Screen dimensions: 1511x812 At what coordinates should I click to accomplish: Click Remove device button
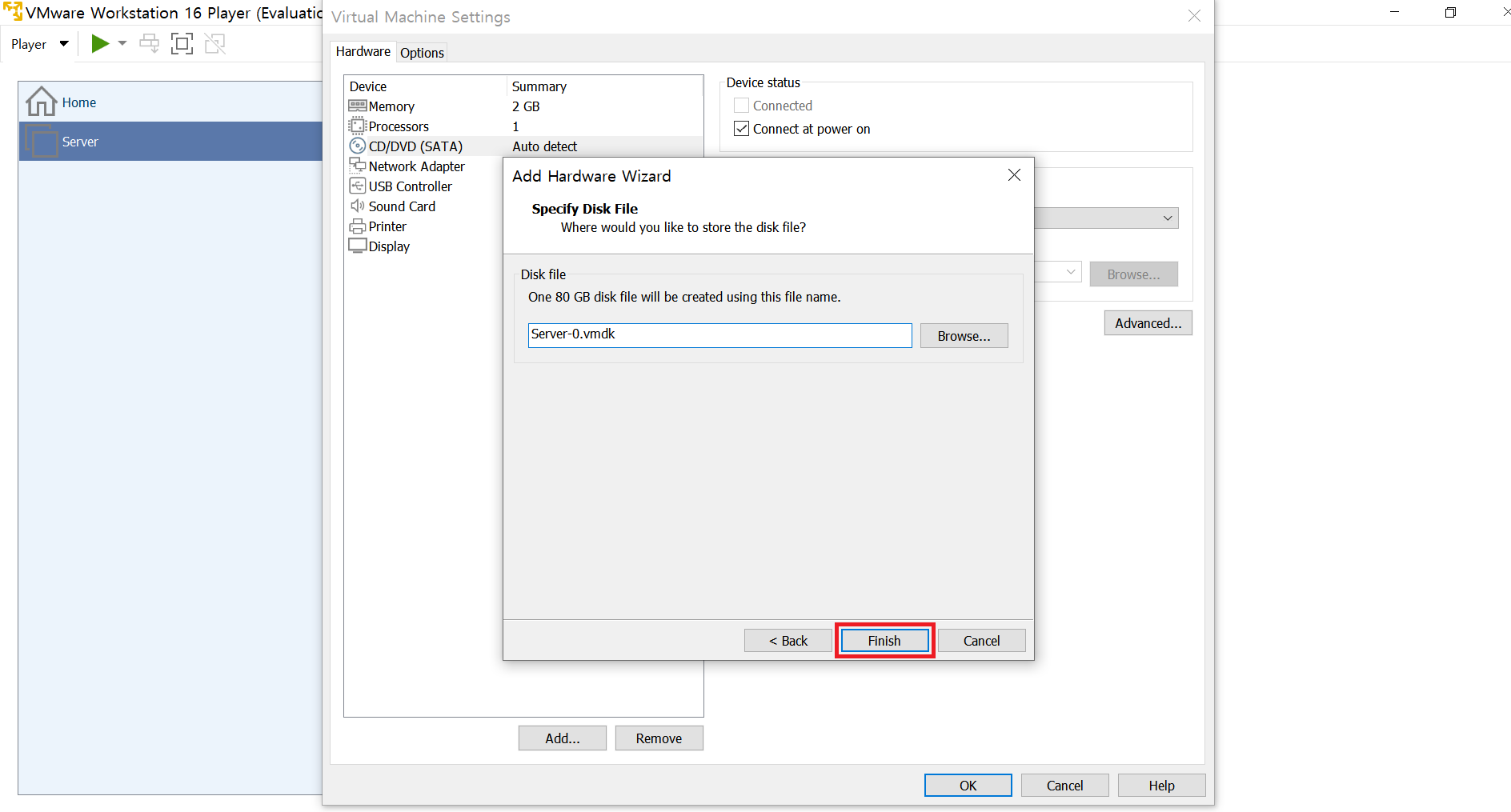point(659,738)
